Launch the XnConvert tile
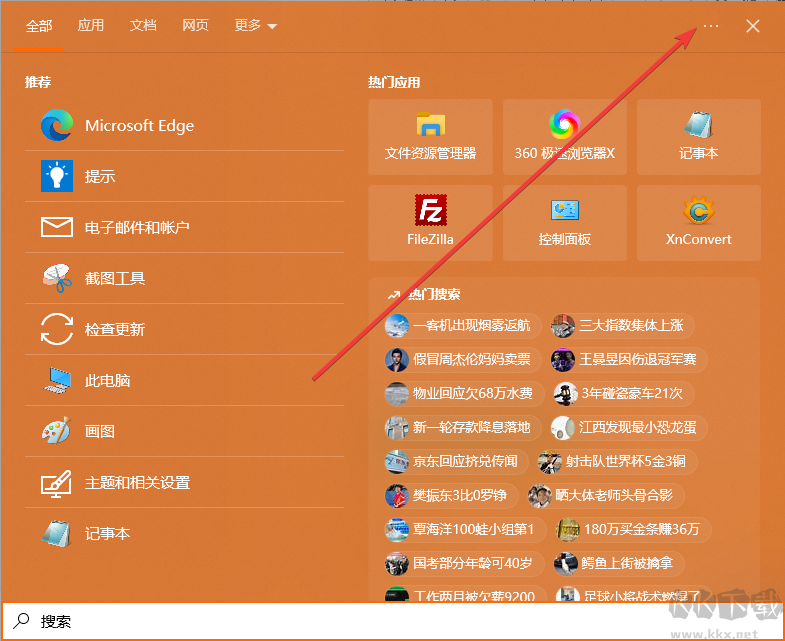785x641 pixels. (699, 223)
